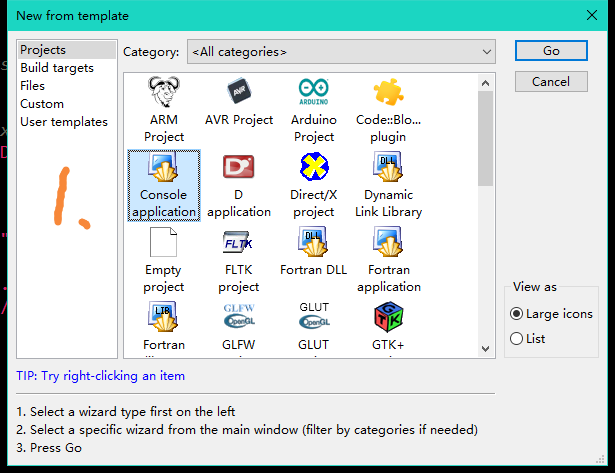Close the New from template dialog
Image resolution: width=615 pixels, height=473 pixels.
pos(592,15)
